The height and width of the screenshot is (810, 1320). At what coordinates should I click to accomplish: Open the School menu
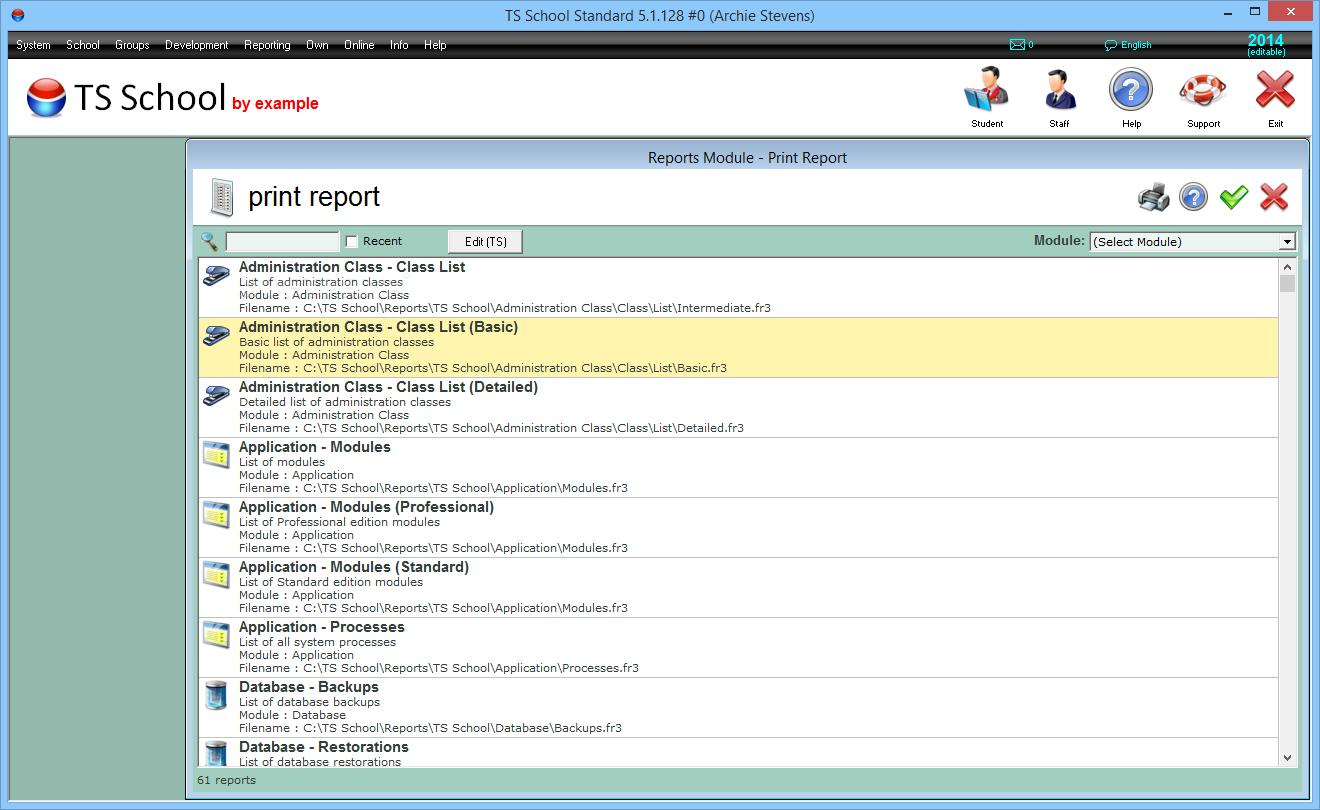point(83,45)
